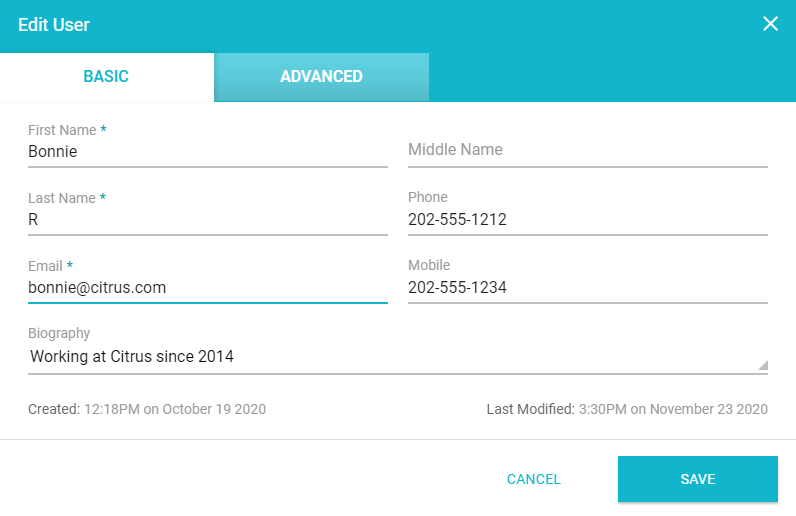Click the Last Modified timestamp text
796x516 pixels.
627,409
